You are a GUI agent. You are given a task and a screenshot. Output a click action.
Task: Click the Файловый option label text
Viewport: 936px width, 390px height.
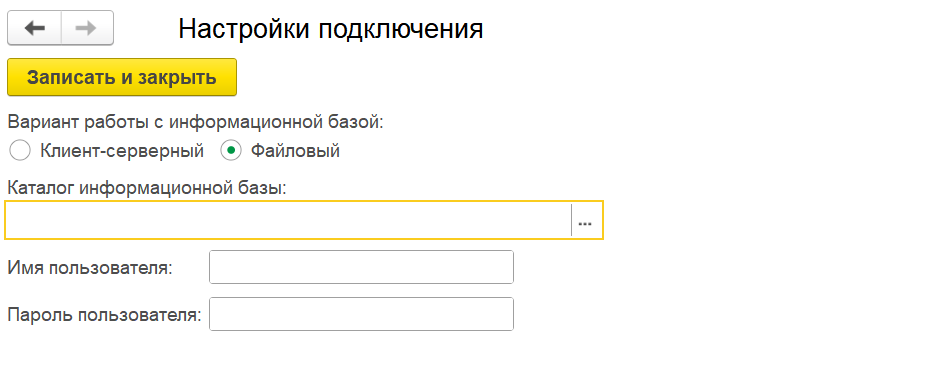(x=295, y=151)
